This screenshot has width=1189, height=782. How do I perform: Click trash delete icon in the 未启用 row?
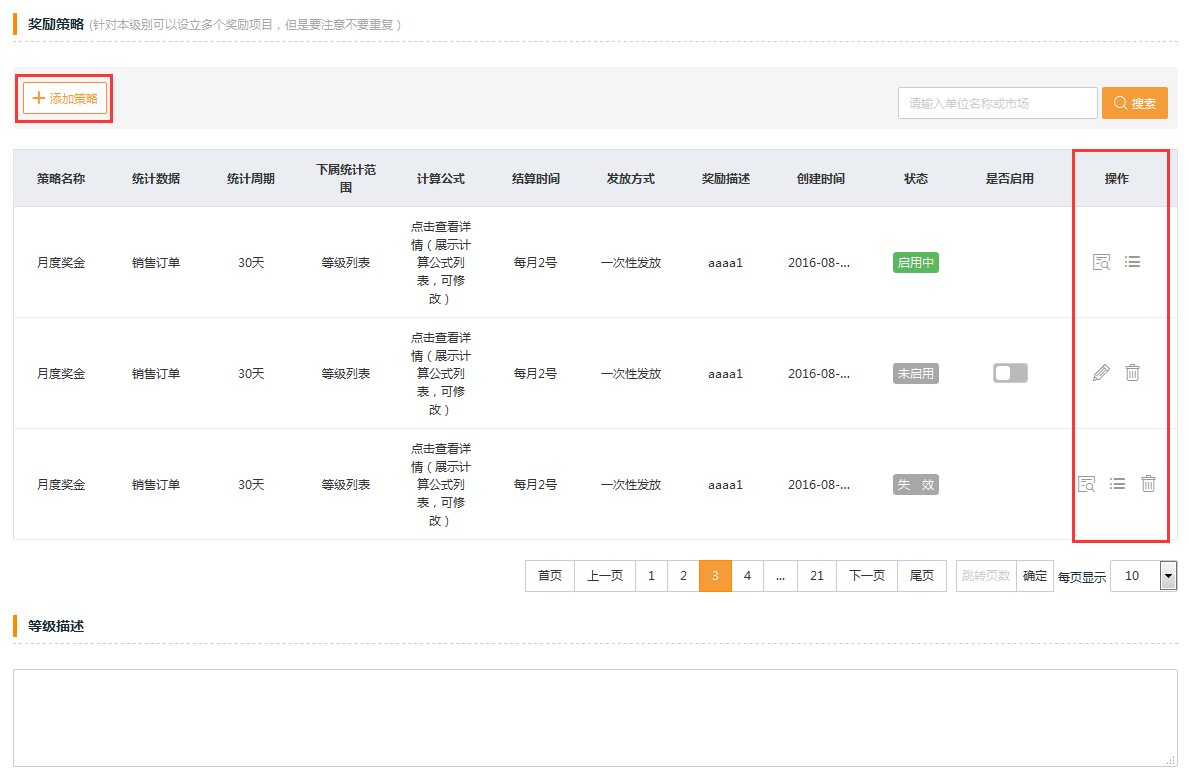pos(1132,373)
